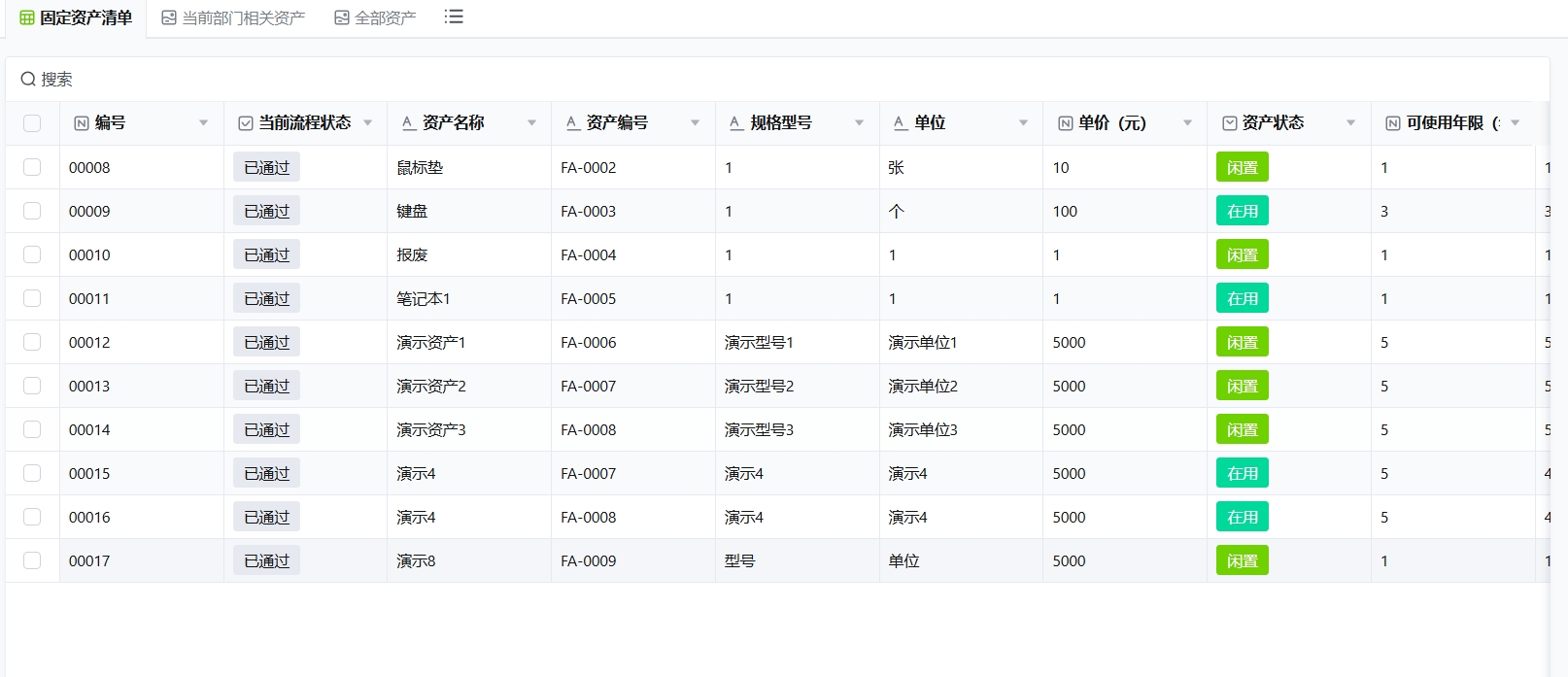The width and height of the screenshot is (1568, 677).
Task: Click the 固定资产清单 grid view icon
Action: 27,17
